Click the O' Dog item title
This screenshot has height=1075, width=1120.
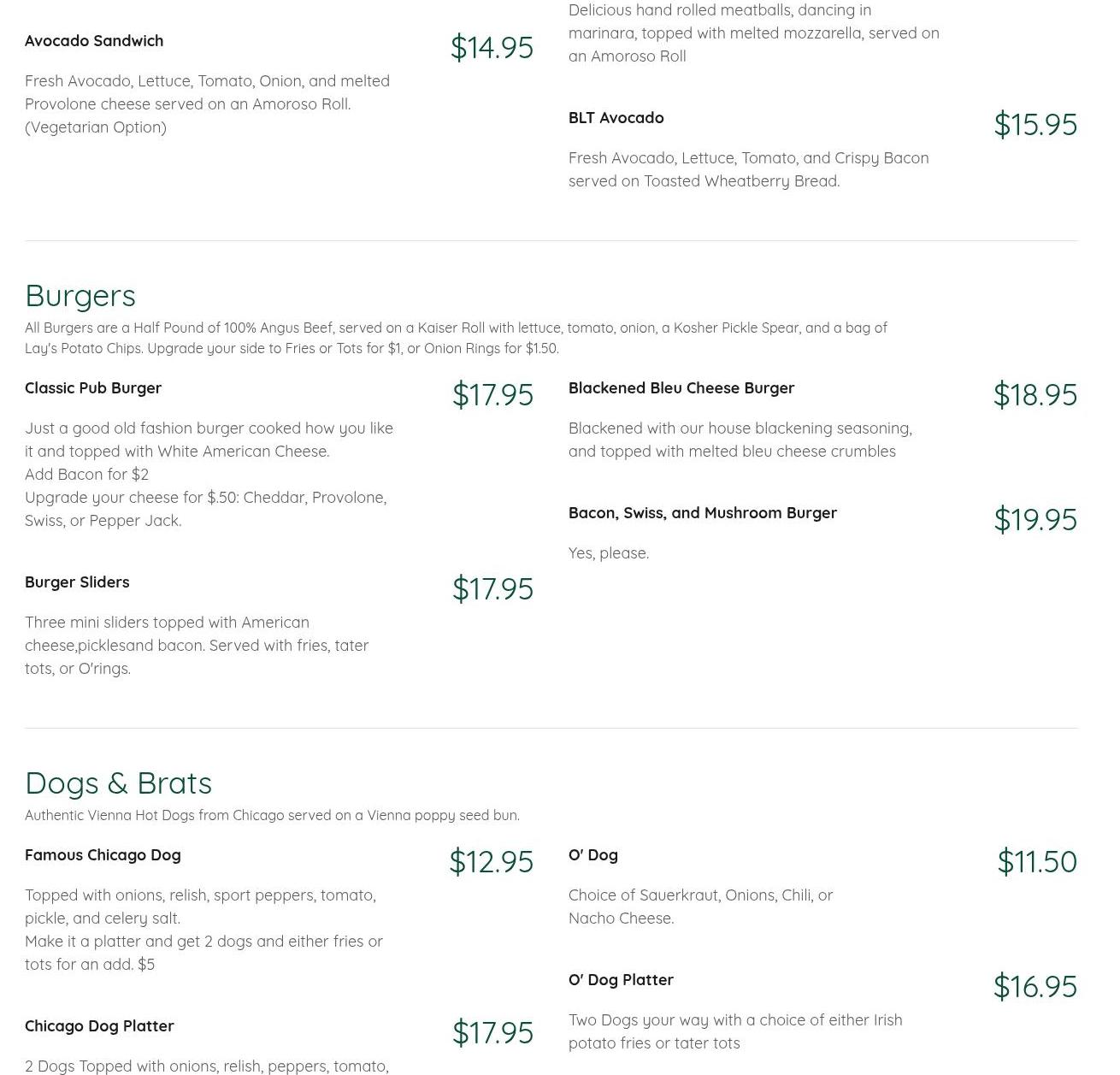tap(593, 855)
